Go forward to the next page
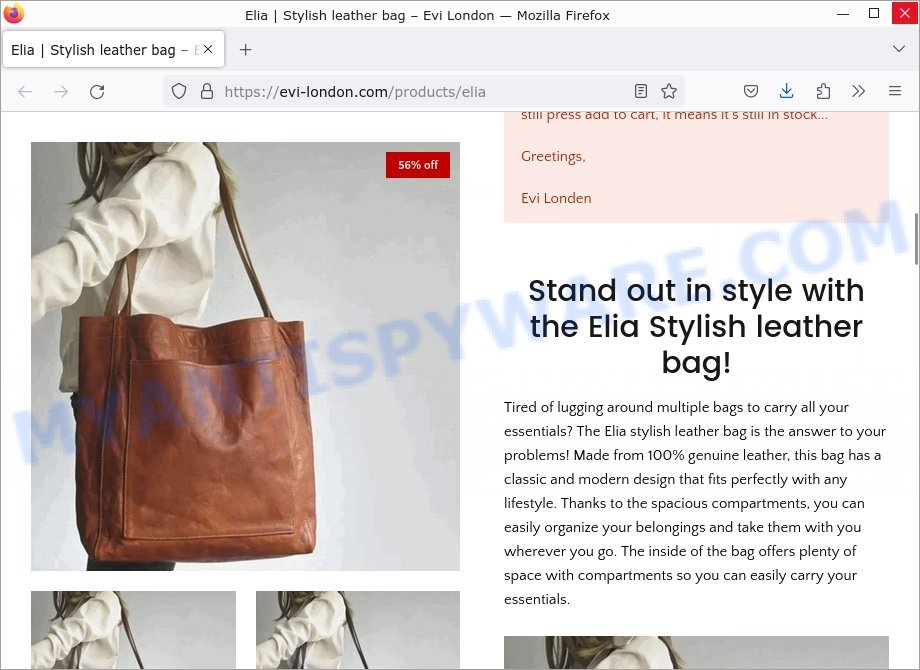This screenshot has height=670, width=920. (x=61, y=92)
